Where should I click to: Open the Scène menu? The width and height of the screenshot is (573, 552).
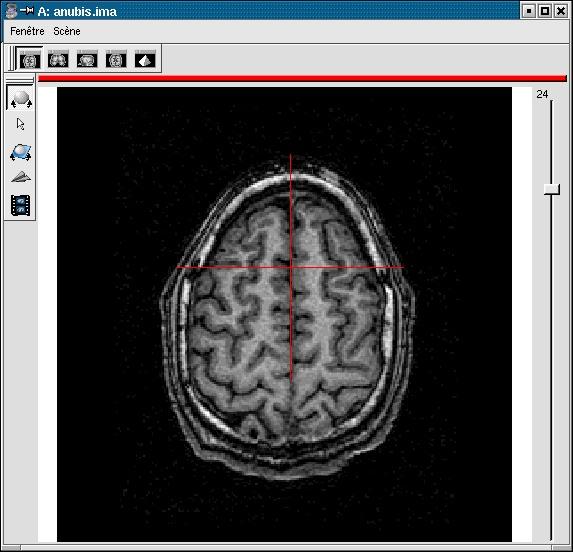coord(67,31)
